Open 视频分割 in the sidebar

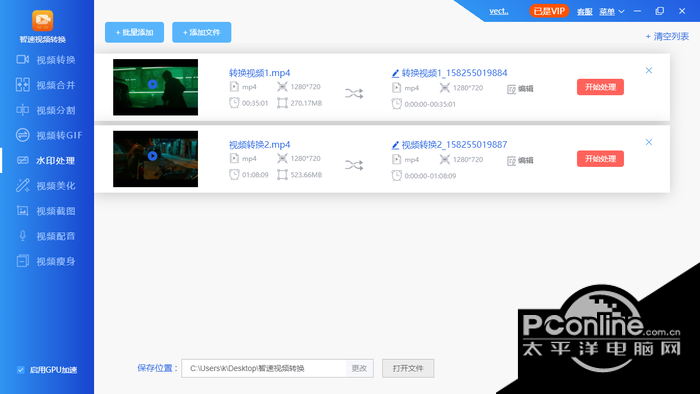(x=46, y=110)
